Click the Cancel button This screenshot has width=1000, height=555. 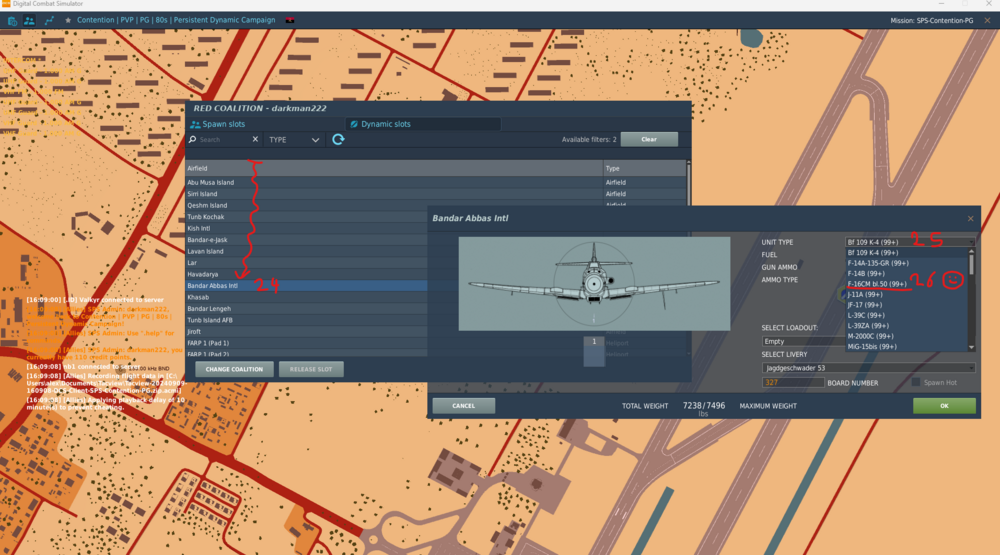[463, 406]
